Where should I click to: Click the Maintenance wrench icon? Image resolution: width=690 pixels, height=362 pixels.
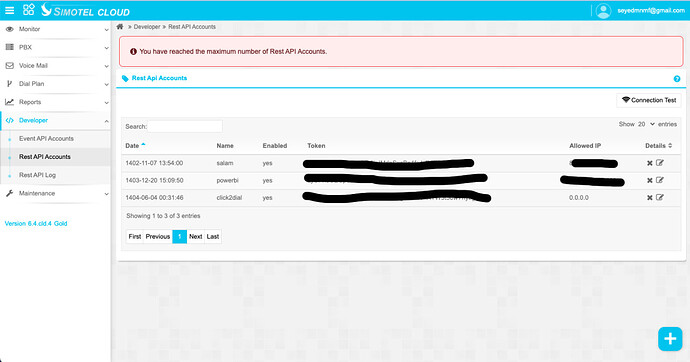(9, 193)
